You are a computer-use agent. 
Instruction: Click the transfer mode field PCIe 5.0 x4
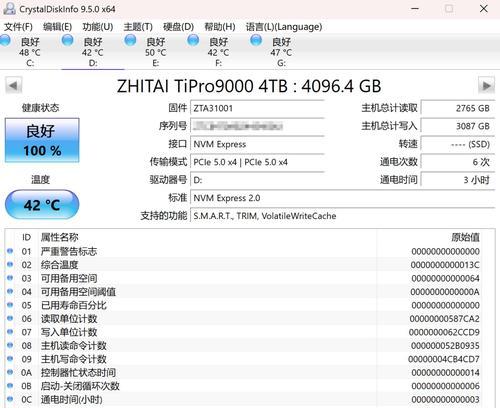point(257,162)
